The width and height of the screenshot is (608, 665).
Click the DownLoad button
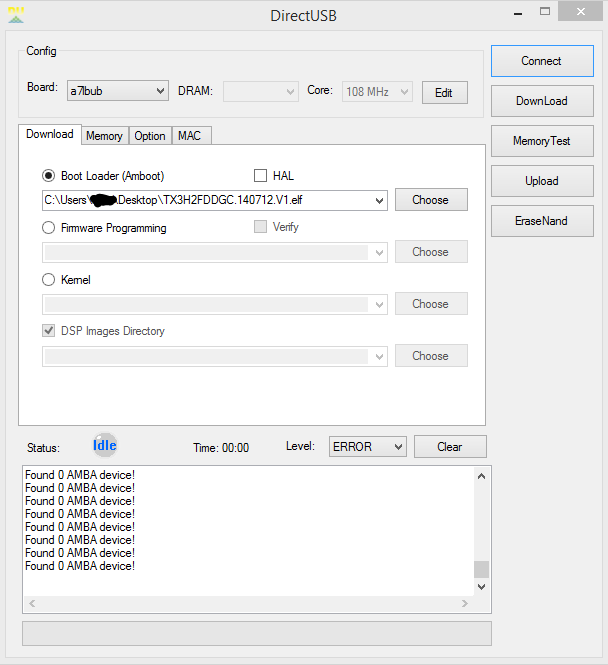tap(541, 101)
